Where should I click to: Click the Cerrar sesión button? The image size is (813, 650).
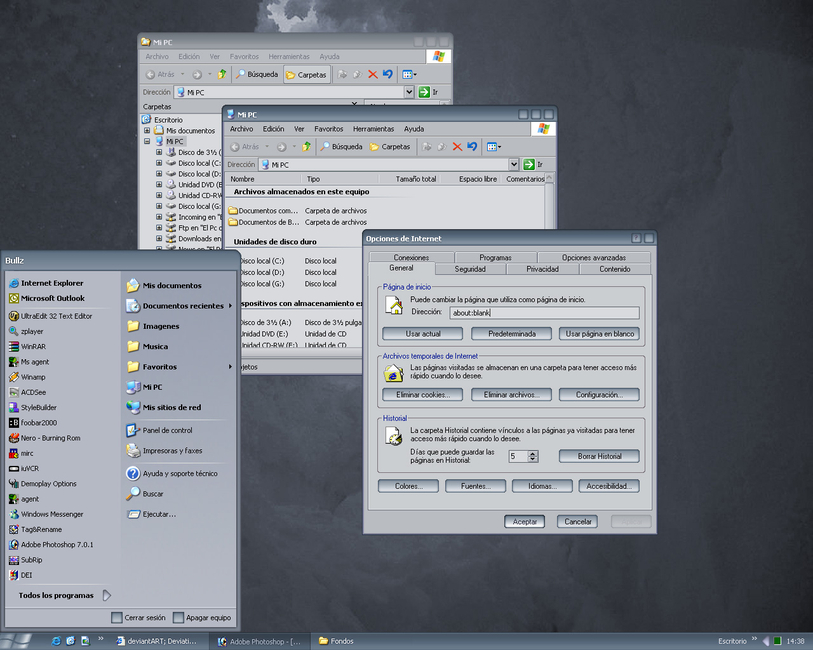[138, 617]
